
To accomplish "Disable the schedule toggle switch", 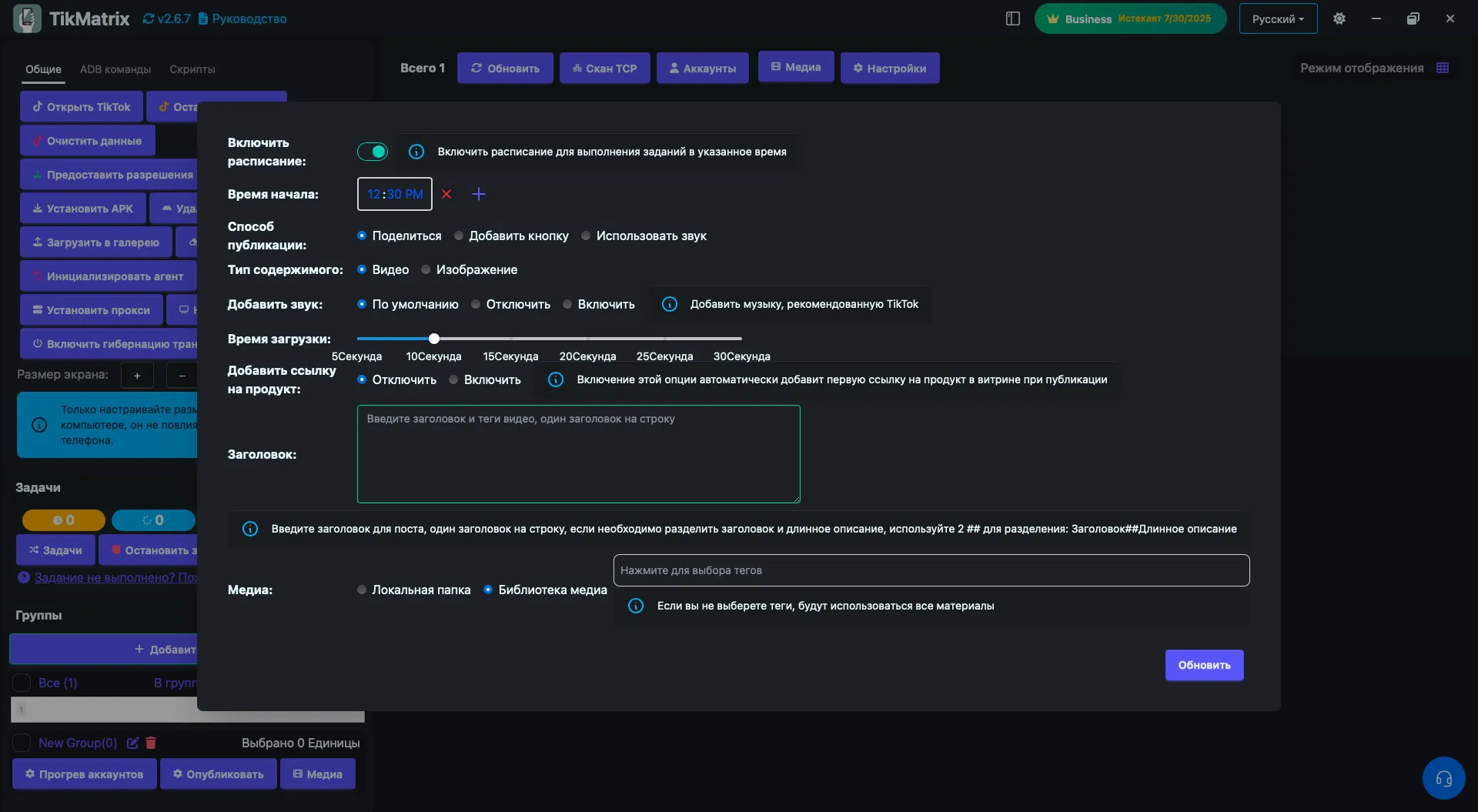I will [373, 152].
